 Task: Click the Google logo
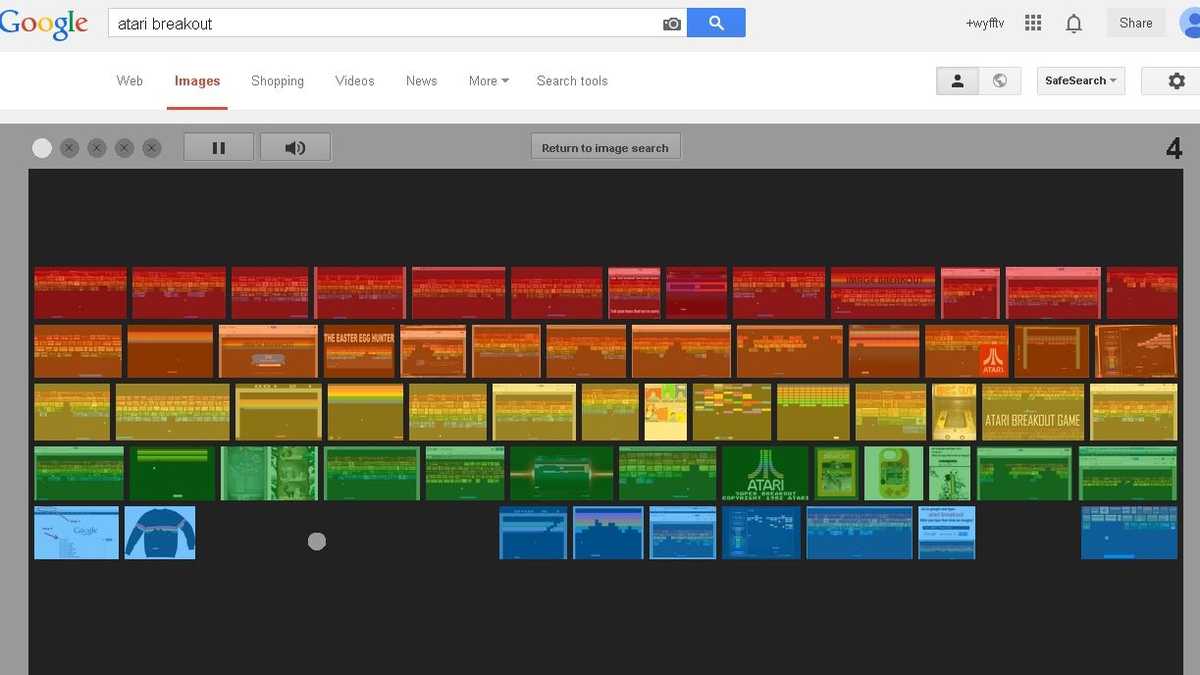click(45, 22)
